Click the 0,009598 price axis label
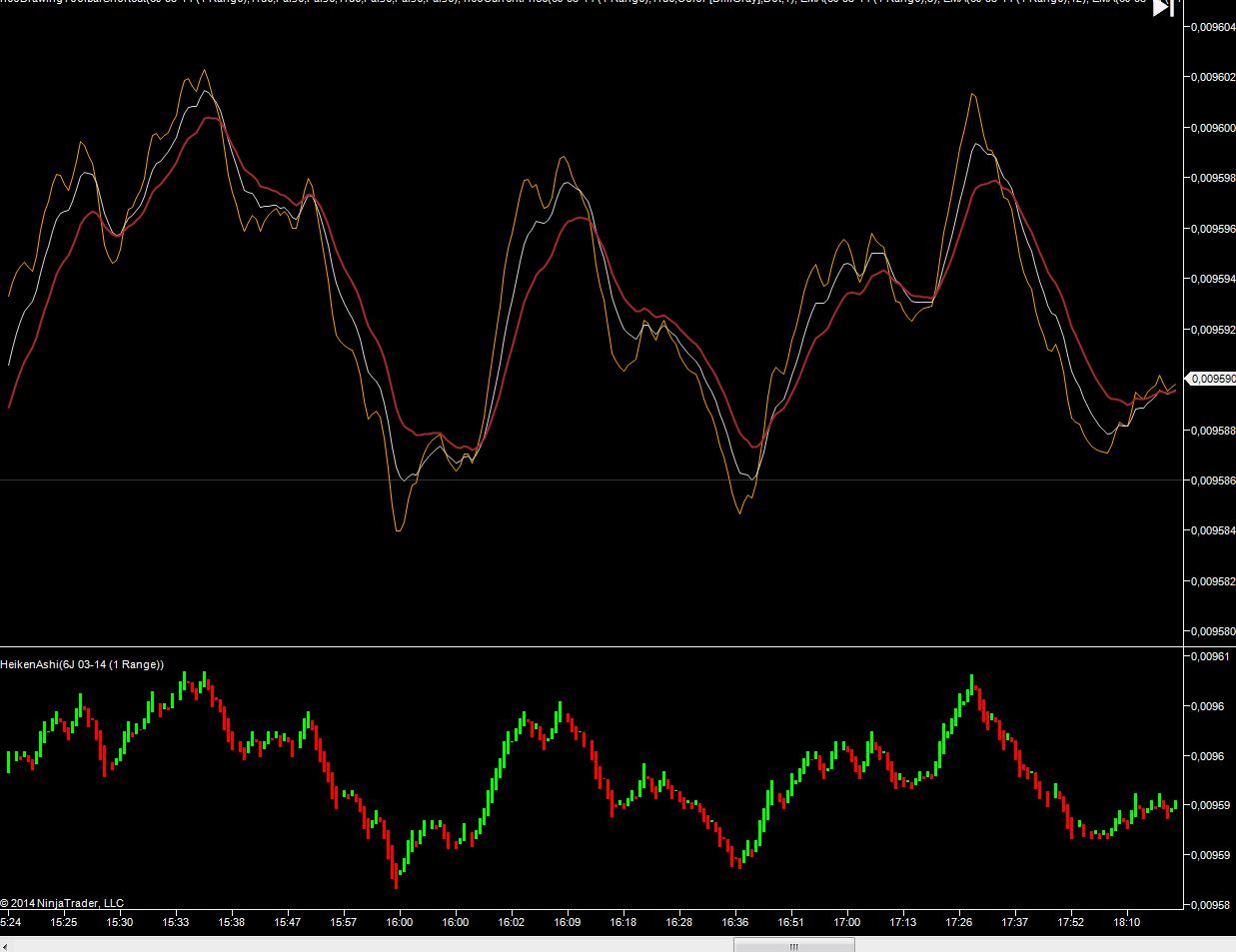This screenshot has width=1236, height=952. [1213, 178]
